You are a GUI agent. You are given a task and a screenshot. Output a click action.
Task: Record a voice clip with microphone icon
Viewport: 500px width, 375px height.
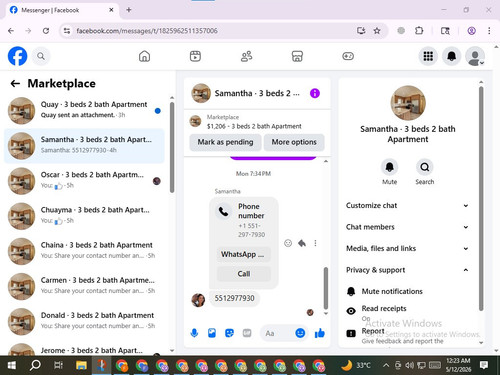click(194, 333)
